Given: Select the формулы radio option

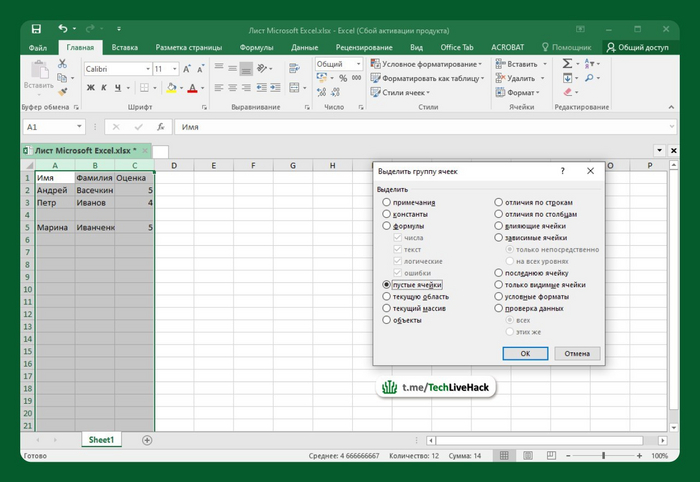Looking at the screenshot, I should (x=387, y=226).
